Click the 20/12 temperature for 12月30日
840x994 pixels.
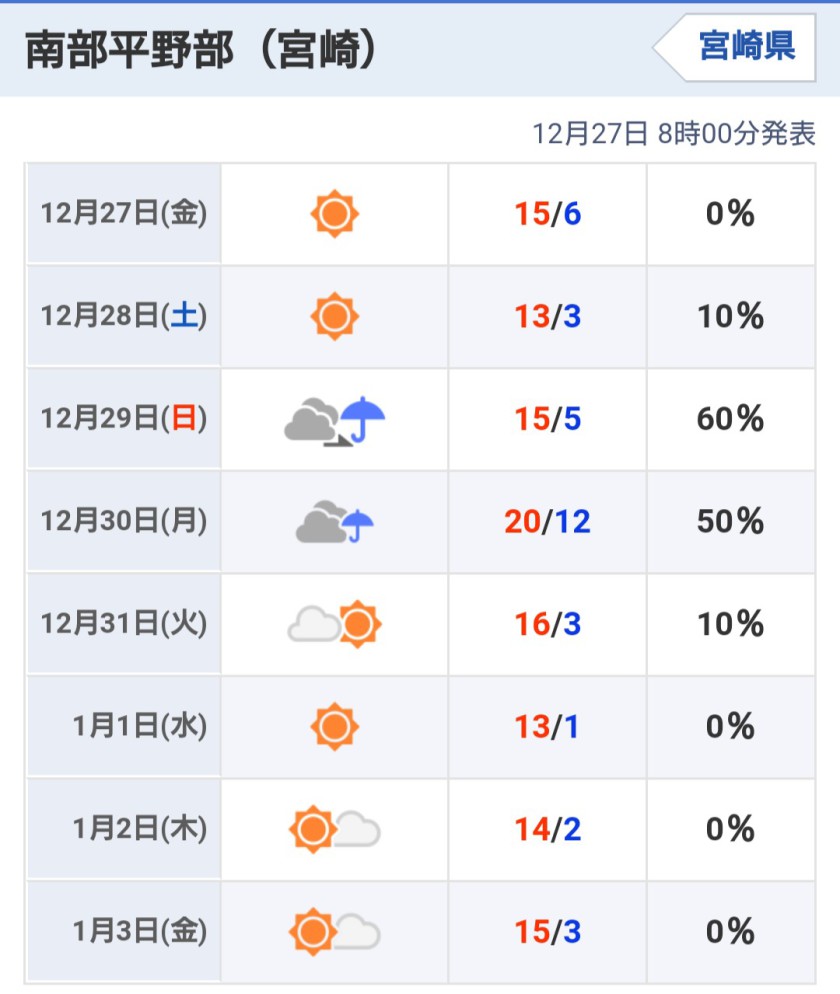547,522
